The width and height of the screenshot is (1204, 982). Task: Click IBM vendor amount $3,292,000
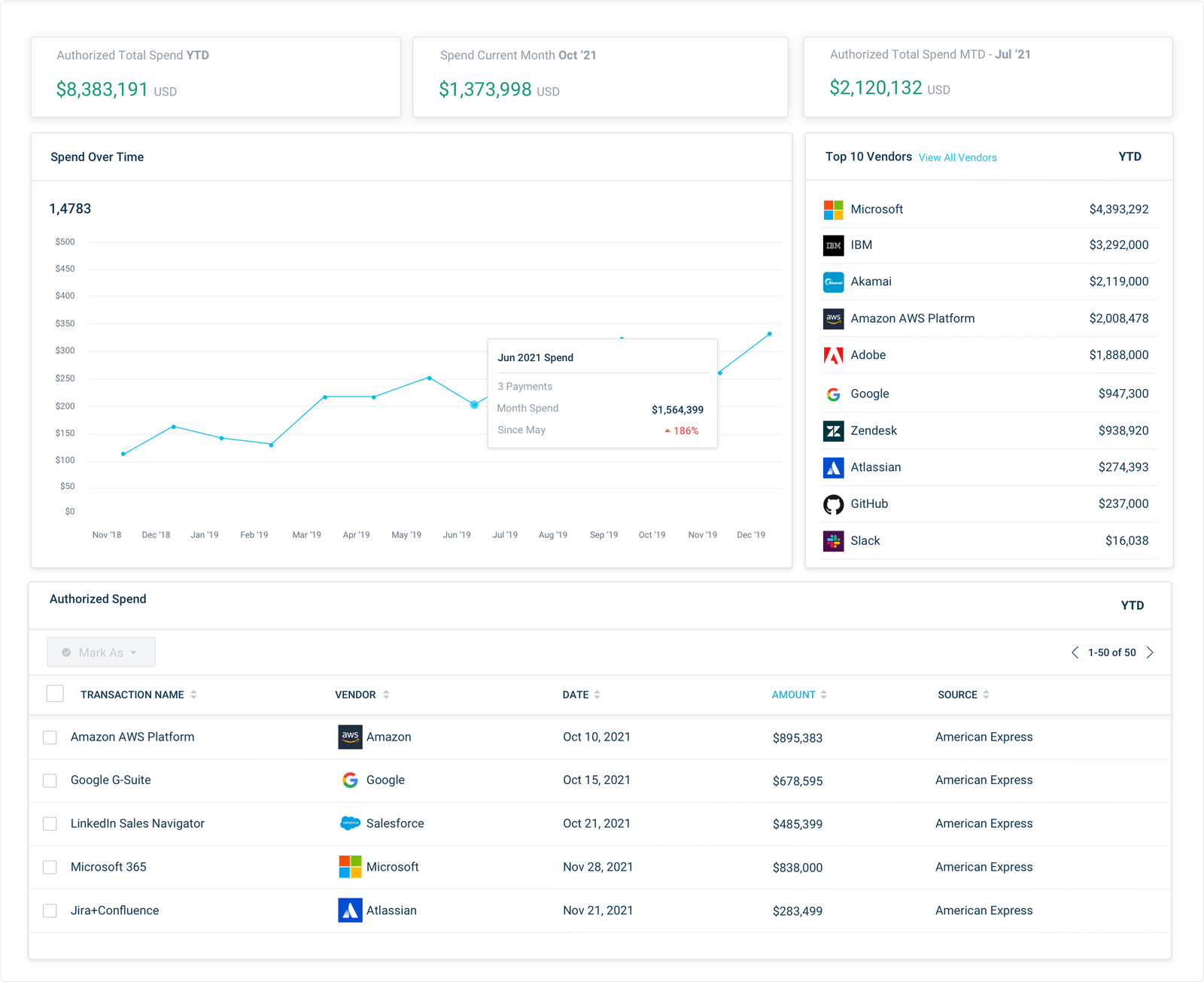1119,245
